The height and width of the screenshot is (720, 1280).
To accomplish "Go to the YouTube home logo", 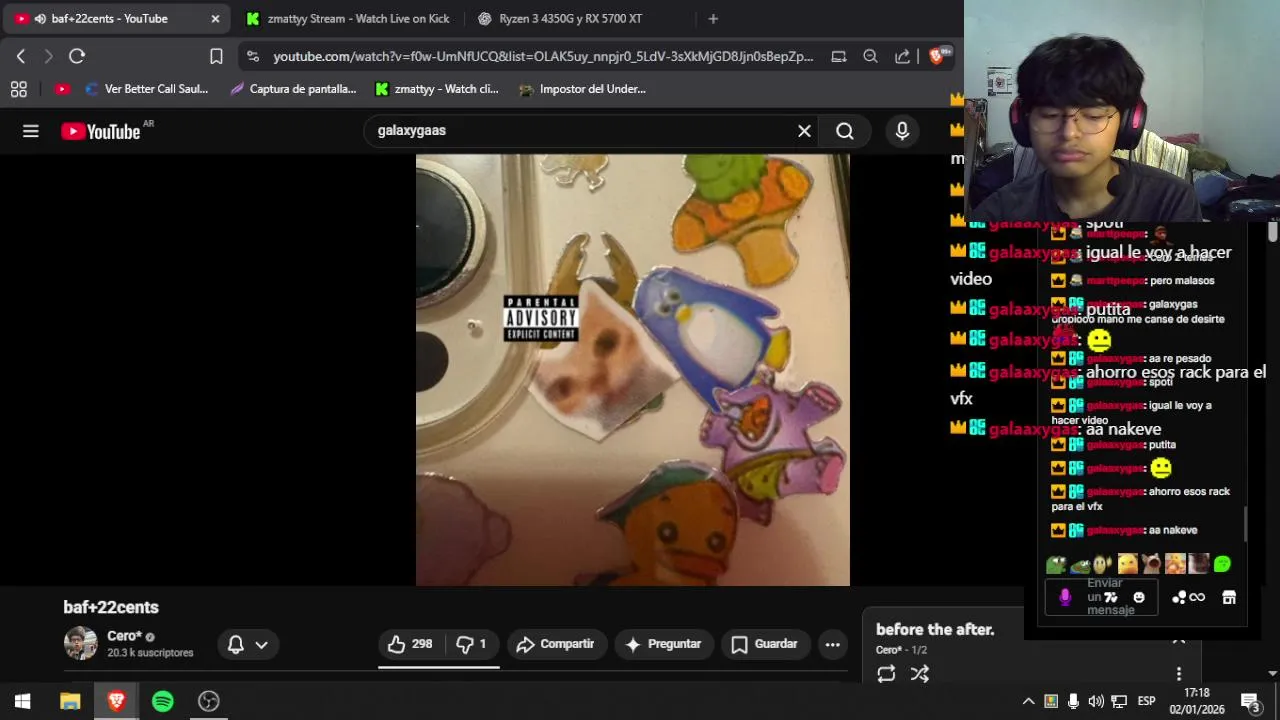I will [x=100, y=131].
